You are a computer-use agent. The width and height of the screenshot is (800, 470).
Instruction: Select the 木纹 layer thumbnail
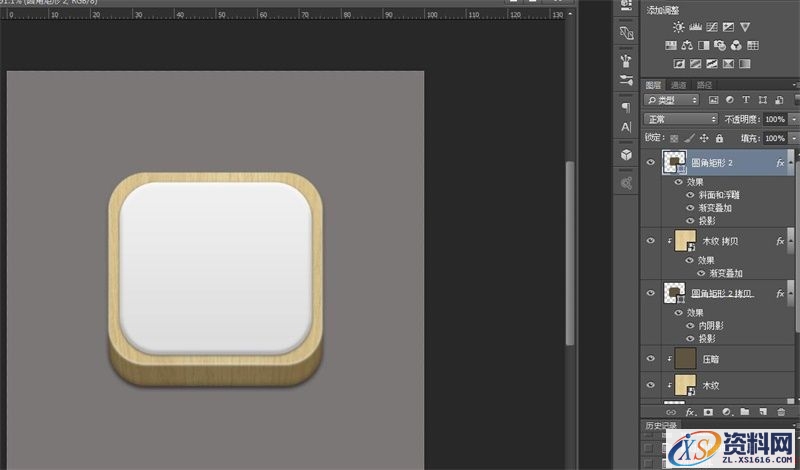tap(685, 385)
